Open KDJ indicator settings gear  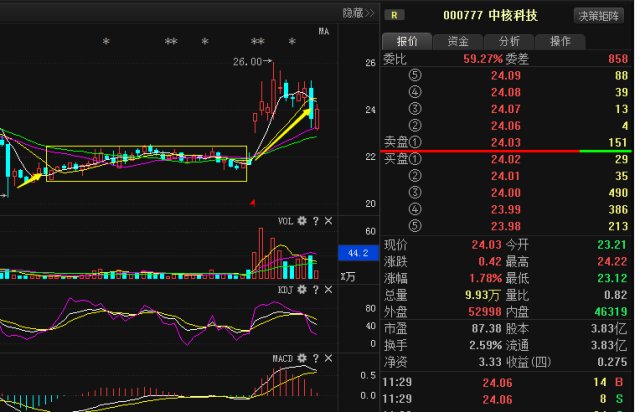pyautogui.click(x=301, y=289)
